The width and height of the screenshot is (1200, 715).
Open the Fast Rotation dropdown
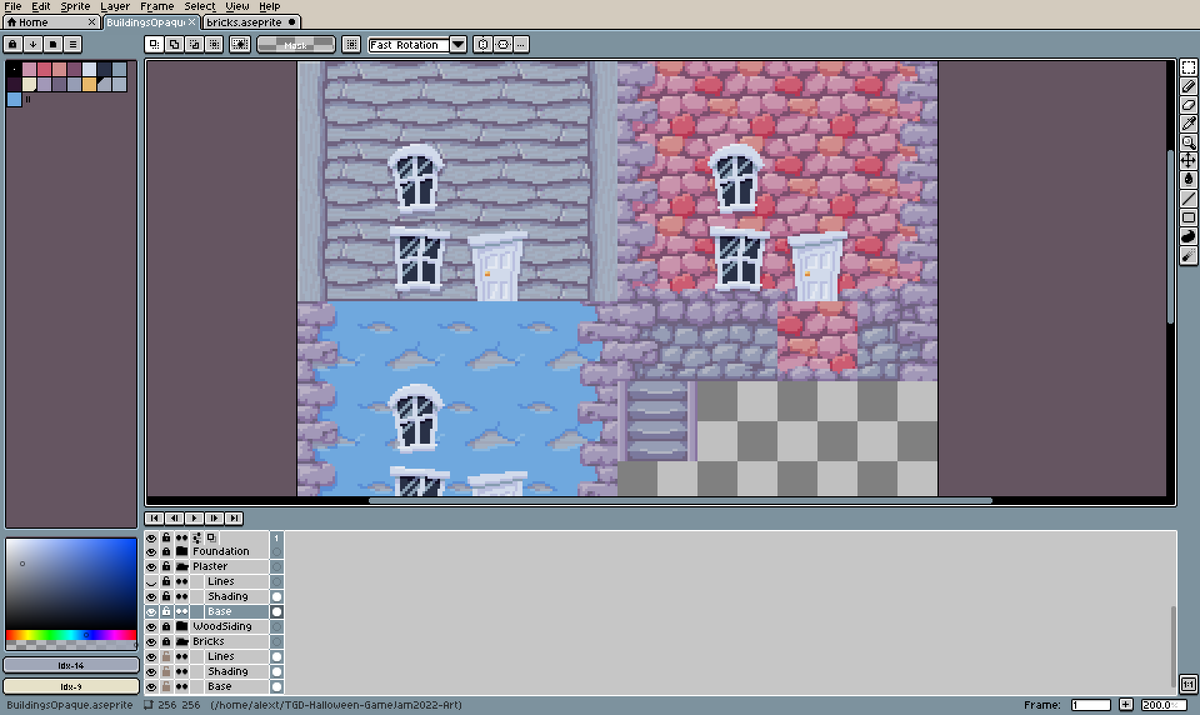coord(458,44)
